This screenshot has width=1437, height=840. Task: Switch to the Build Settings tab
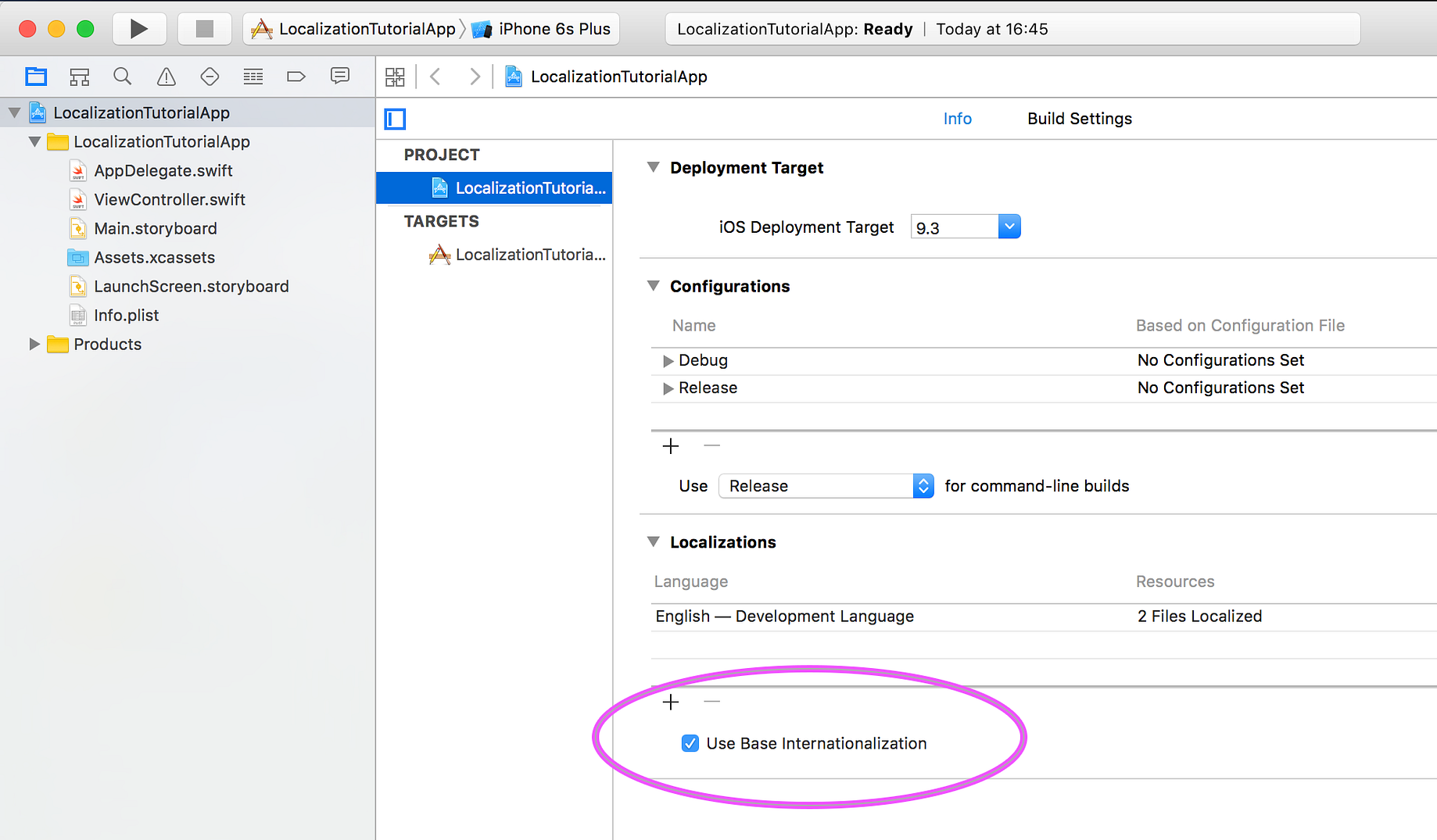coord(1079,119)
